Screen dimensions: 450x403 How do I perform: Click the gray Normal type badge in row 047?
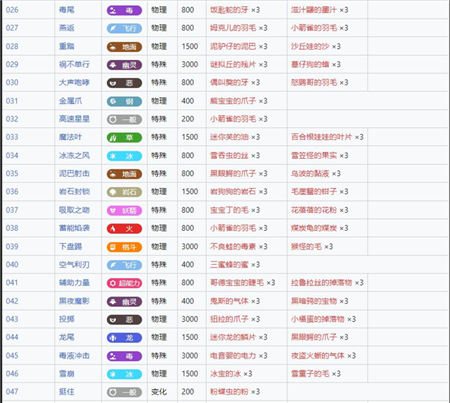point(124,392)
